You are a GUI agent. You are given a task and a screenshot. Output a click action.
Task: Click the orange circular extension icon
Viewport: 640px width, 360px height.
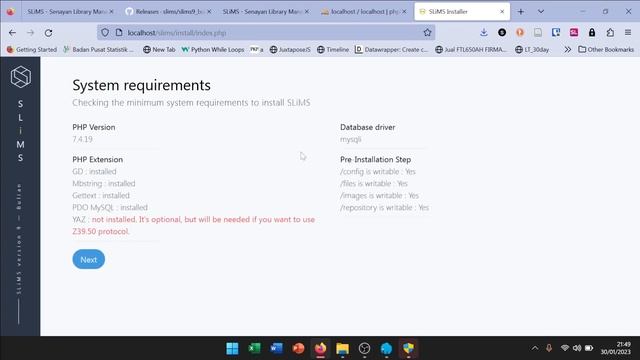click(x=520, y=33)
